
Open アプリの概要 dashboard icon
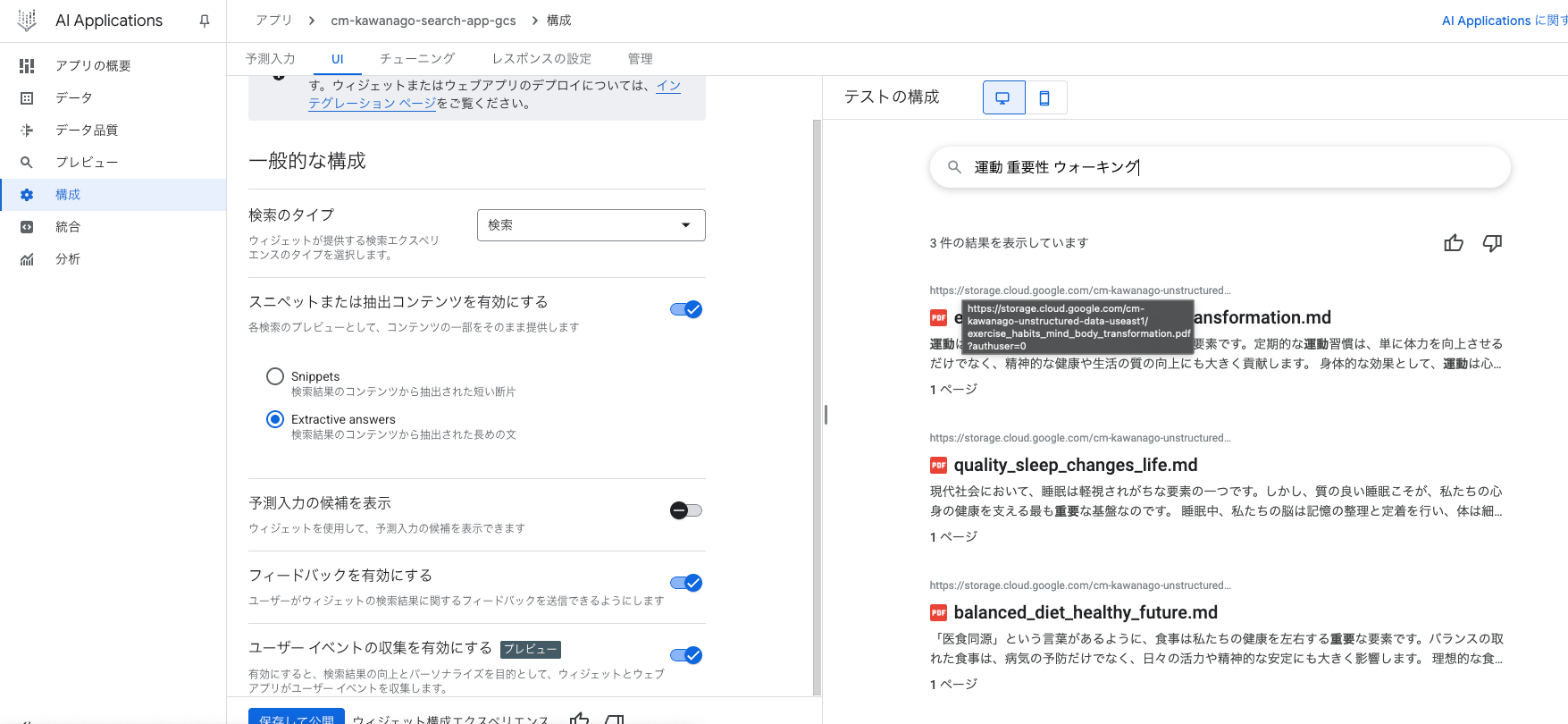[27, 65]
